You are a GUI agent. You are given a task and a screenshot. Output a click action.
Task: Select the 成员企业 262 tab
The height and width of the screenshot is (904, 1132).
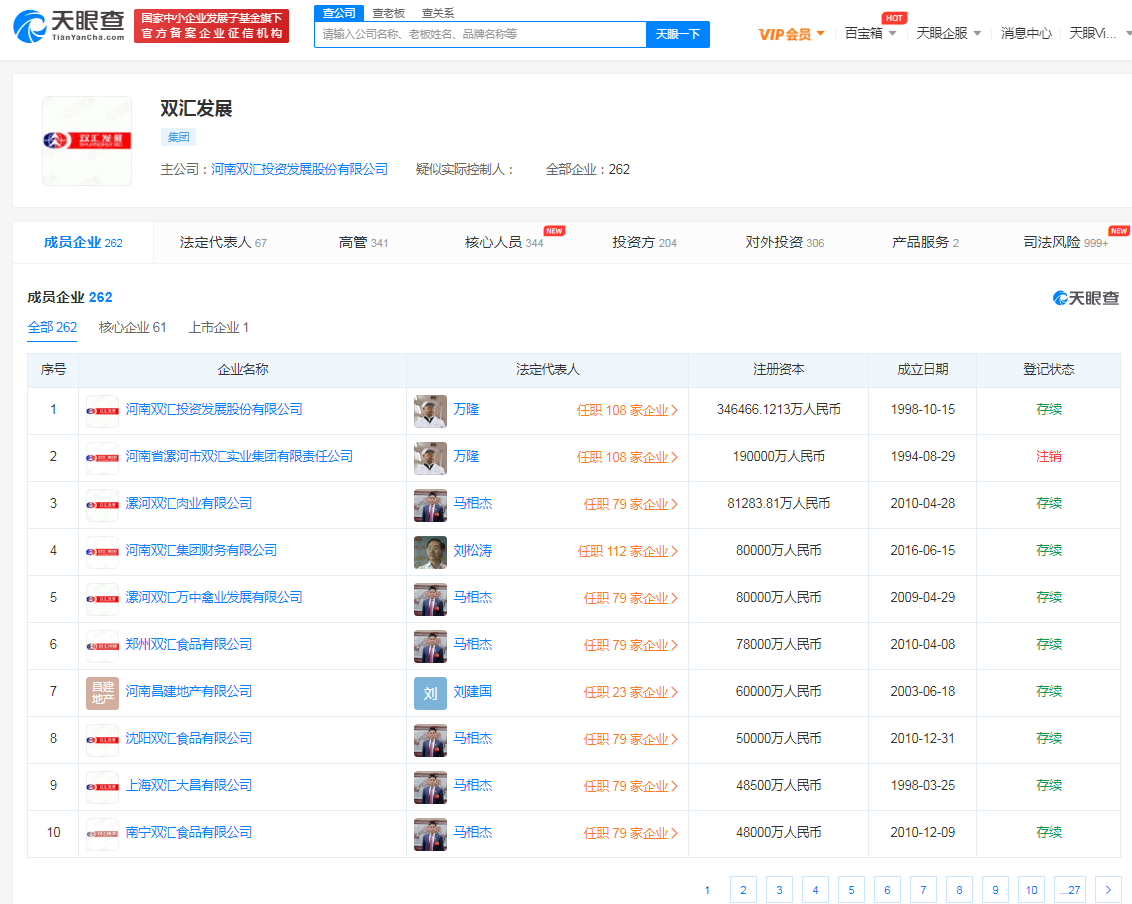tap(83, 243)
